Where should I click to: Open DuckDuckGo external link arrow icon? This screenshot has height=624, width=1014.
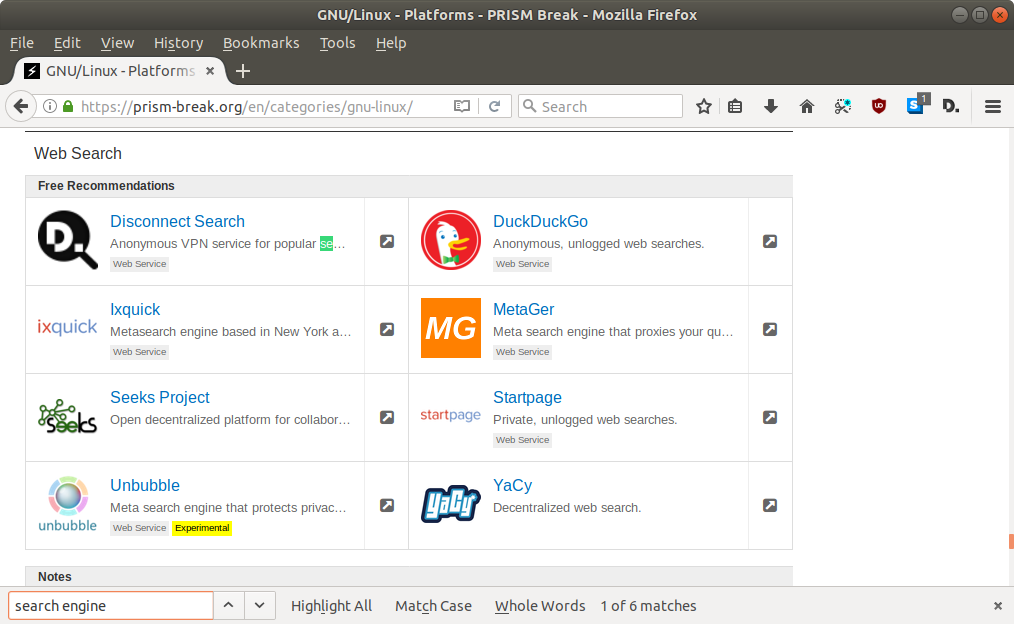[770, 241]
